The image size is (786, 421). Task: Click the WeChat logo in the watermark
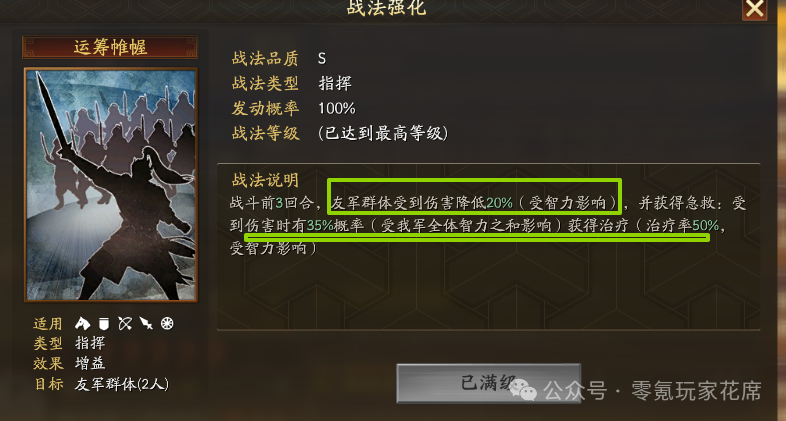[524, 389]
